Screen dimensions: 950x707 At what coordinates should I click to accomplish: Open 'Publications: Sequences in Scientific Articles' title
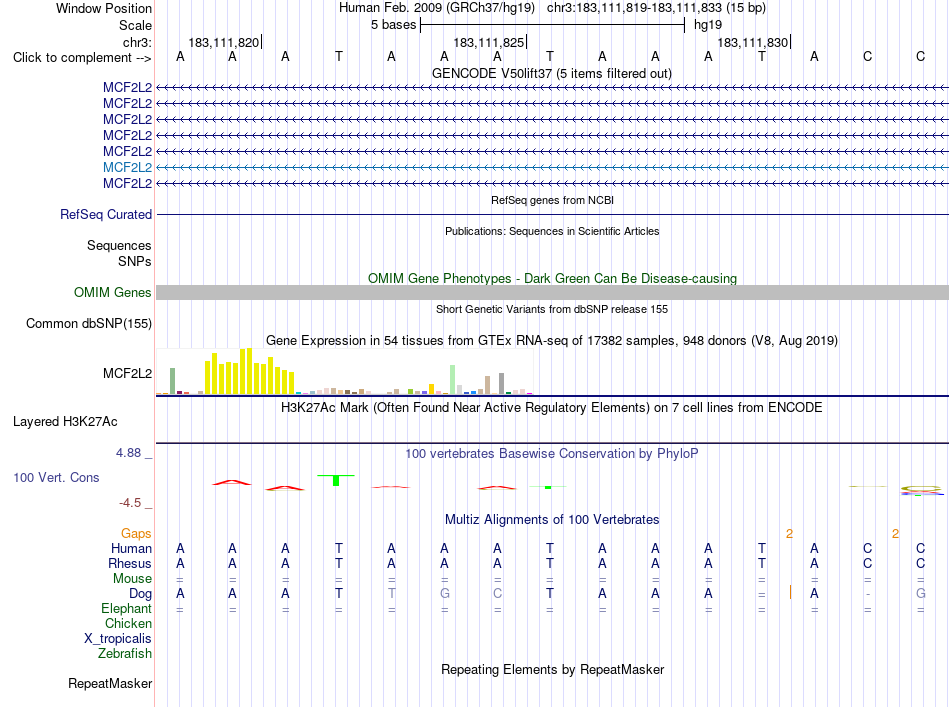(x=552, y=231)
